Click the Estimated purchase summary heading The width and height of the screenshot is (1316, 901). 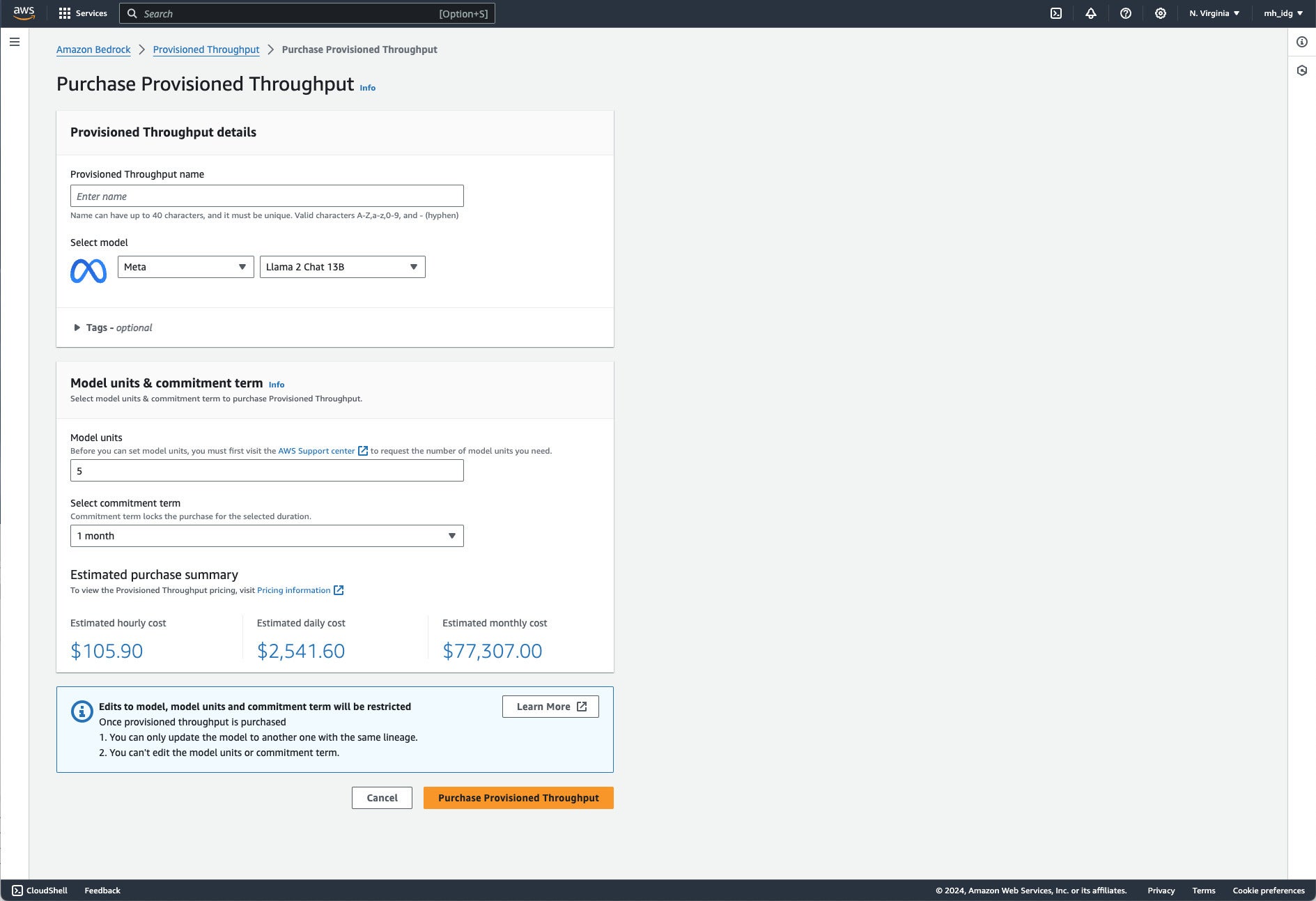pos(154,575)
